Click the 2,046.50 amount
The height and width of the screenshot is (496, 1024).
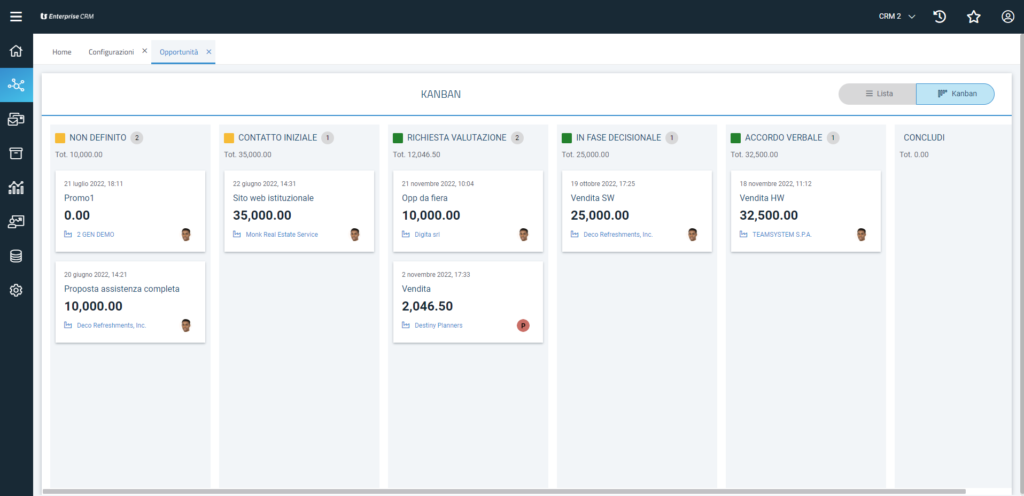[x=427, y=306]
